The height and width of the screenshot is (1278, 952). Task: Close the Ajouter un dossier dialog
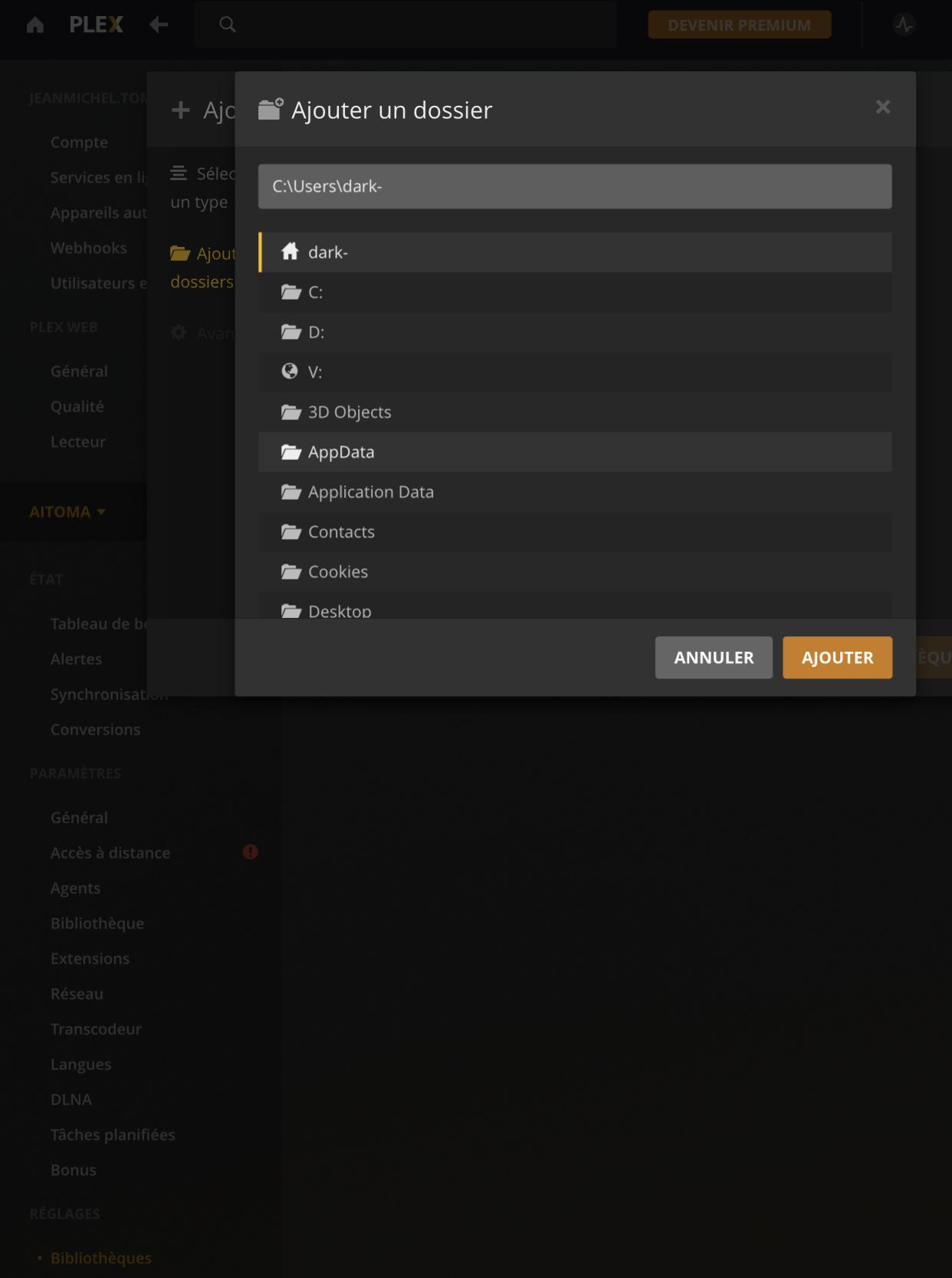pos(883,107)
